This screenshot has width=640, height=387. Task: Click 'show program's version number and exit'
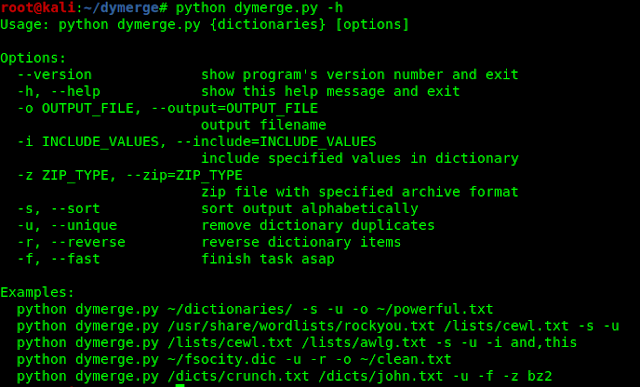click(360, 75)
